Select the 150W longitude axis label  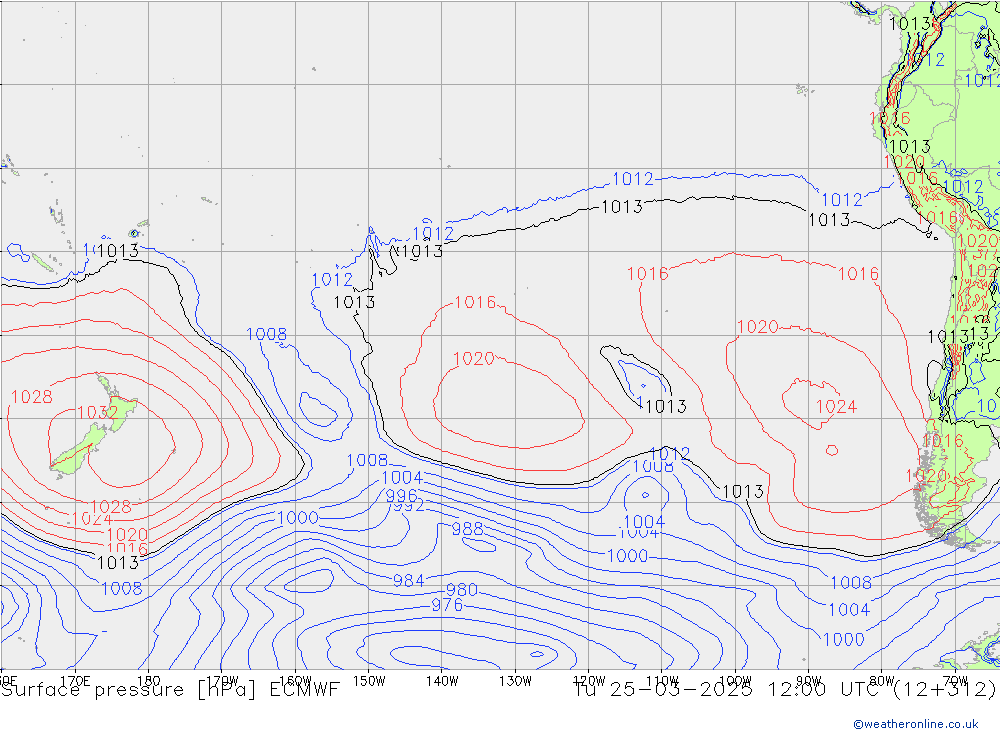[369, 681]
